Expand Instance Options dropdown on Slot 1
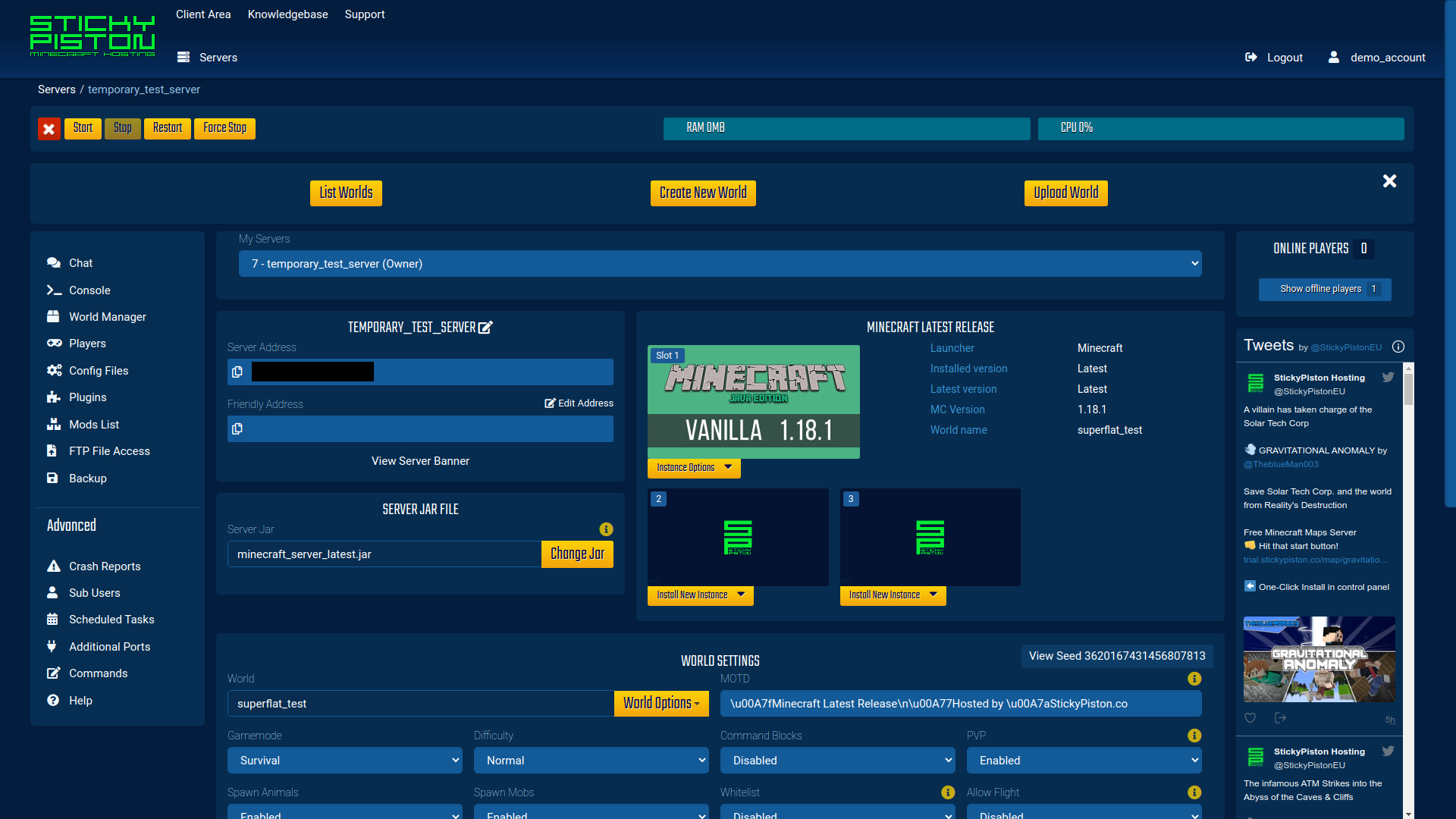The image size is (1456, 819). [693, 467]
